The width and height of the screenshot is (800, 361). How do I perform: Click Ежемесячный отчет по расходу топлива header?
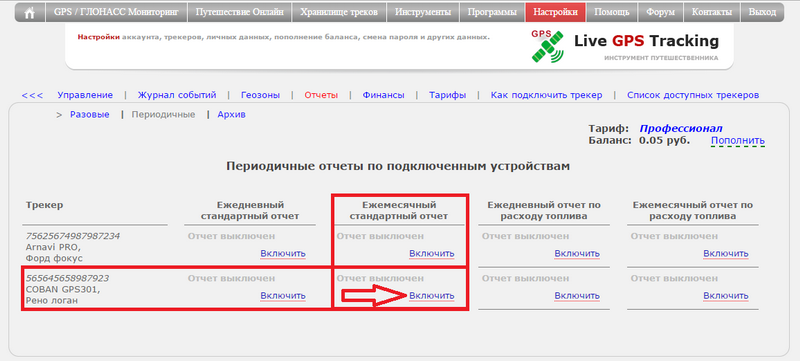(693, 211)
